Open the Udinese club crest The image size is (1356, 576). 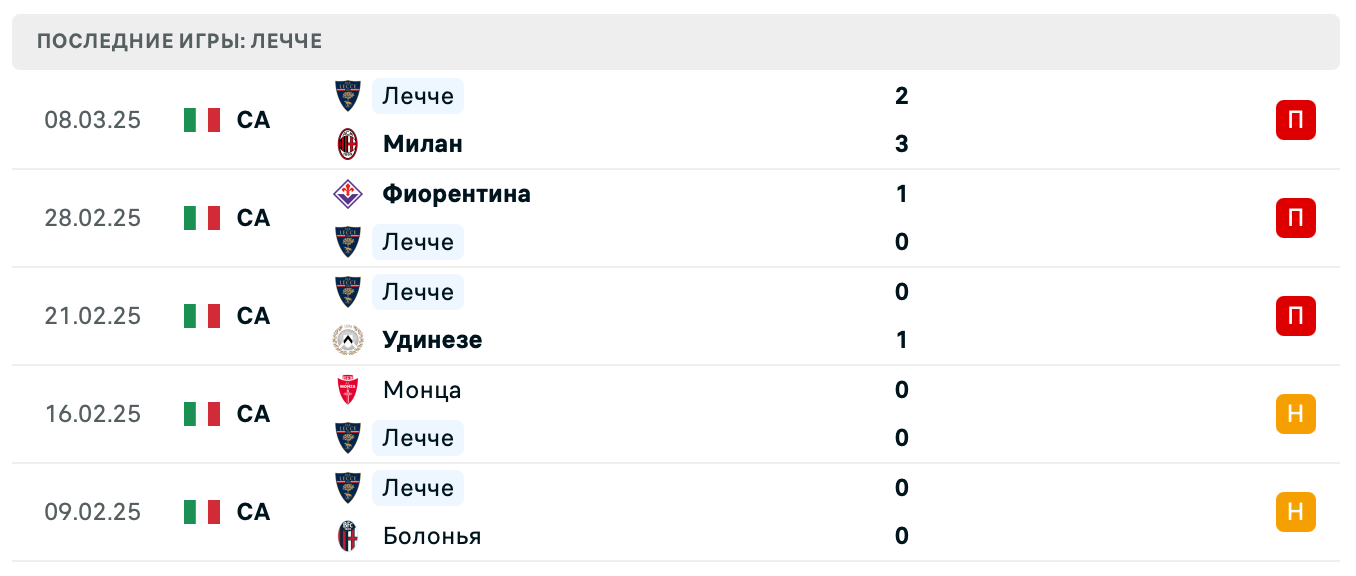(348, 339)
